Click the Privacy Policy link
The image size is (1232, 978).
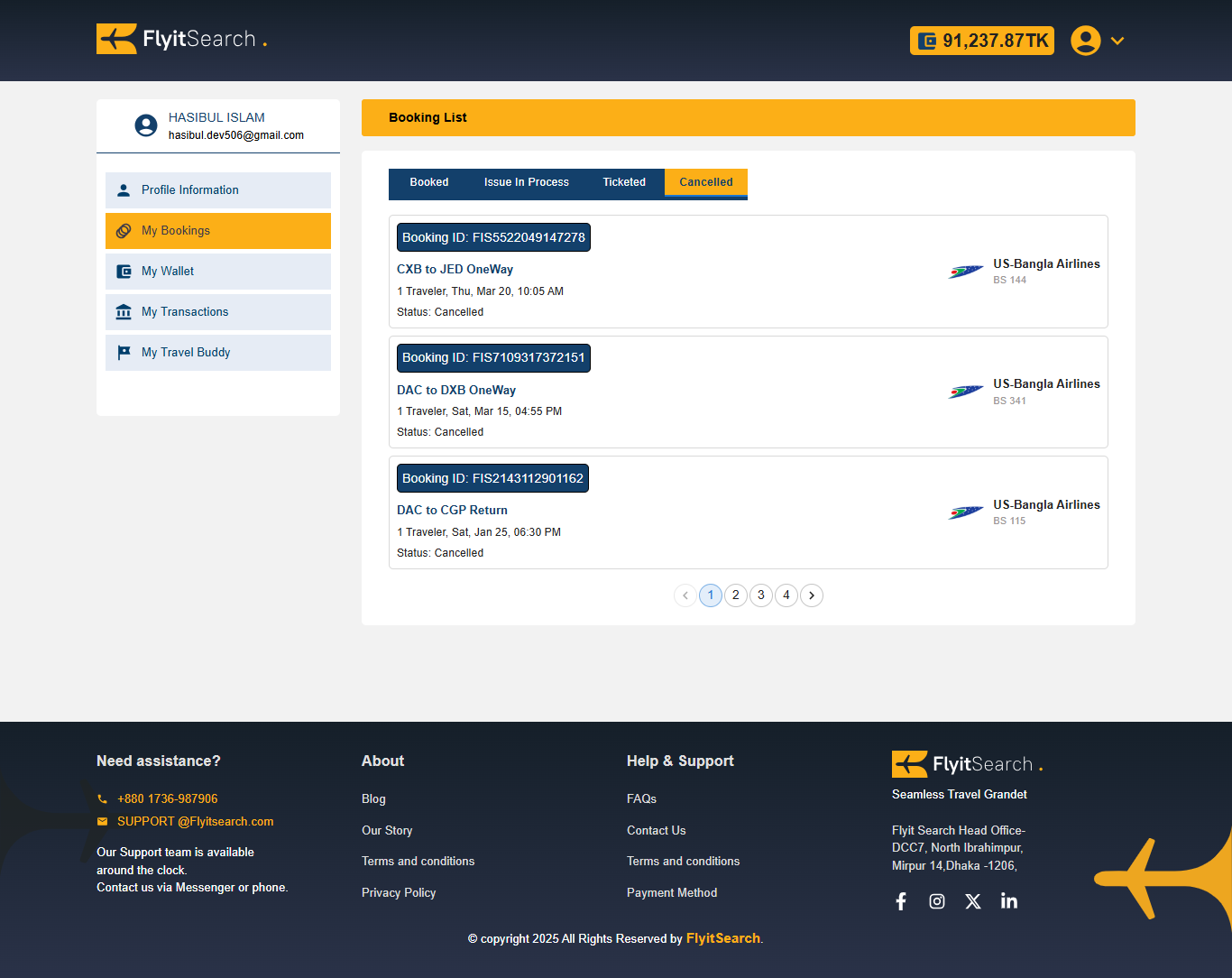(399, 892)
